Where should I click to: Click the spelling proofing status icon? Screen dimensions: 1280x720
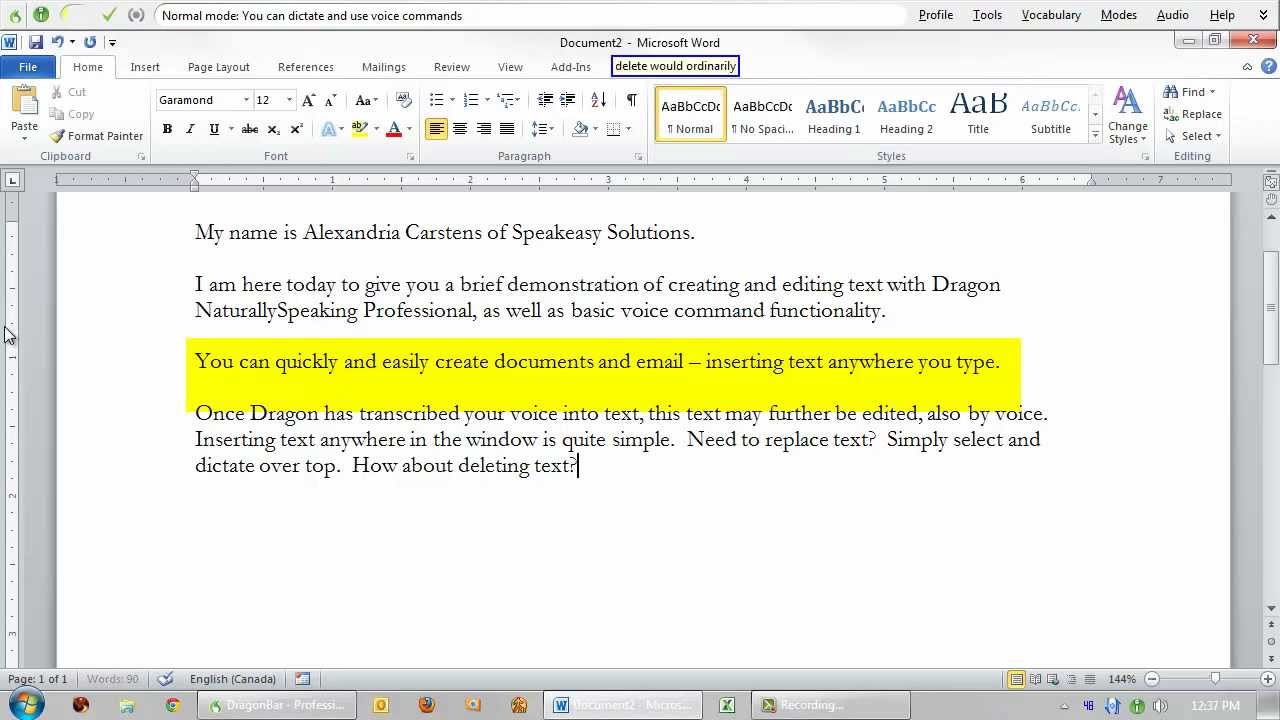coord(165,679)
